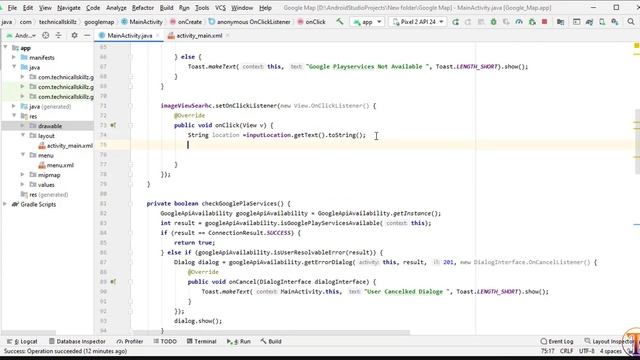This screenshot has height=360, width=640.
Task: Click the Sync Project with Gradle icon
Action: (589, 22)
